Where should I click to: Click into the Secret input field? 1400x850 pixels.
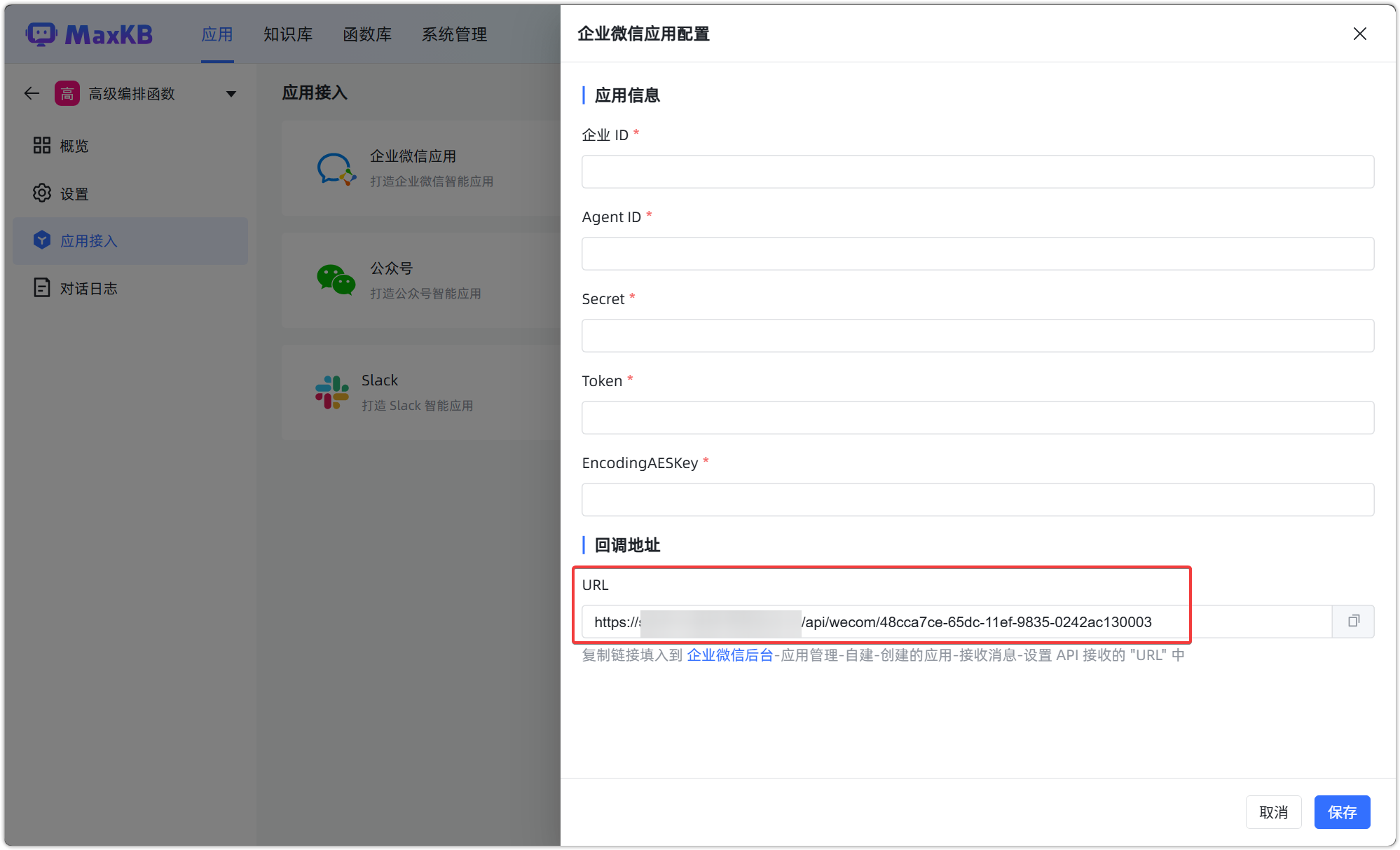[977, 336]
